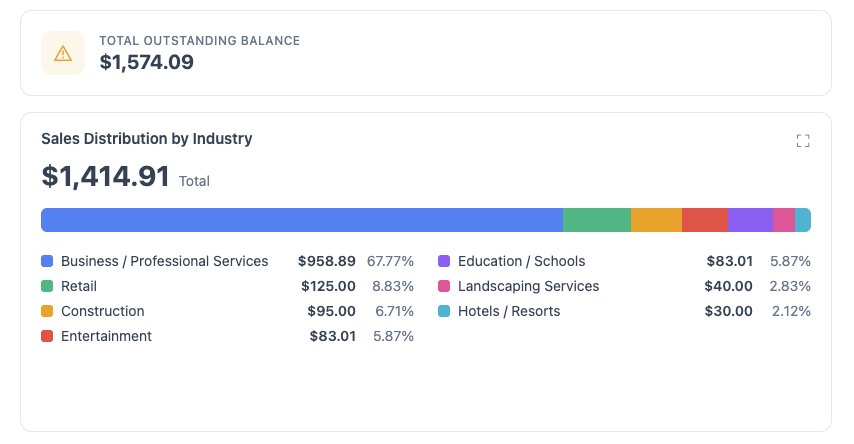Click the orange Construction bar segment
Screen dimensions: 854x444
[656, 220]
